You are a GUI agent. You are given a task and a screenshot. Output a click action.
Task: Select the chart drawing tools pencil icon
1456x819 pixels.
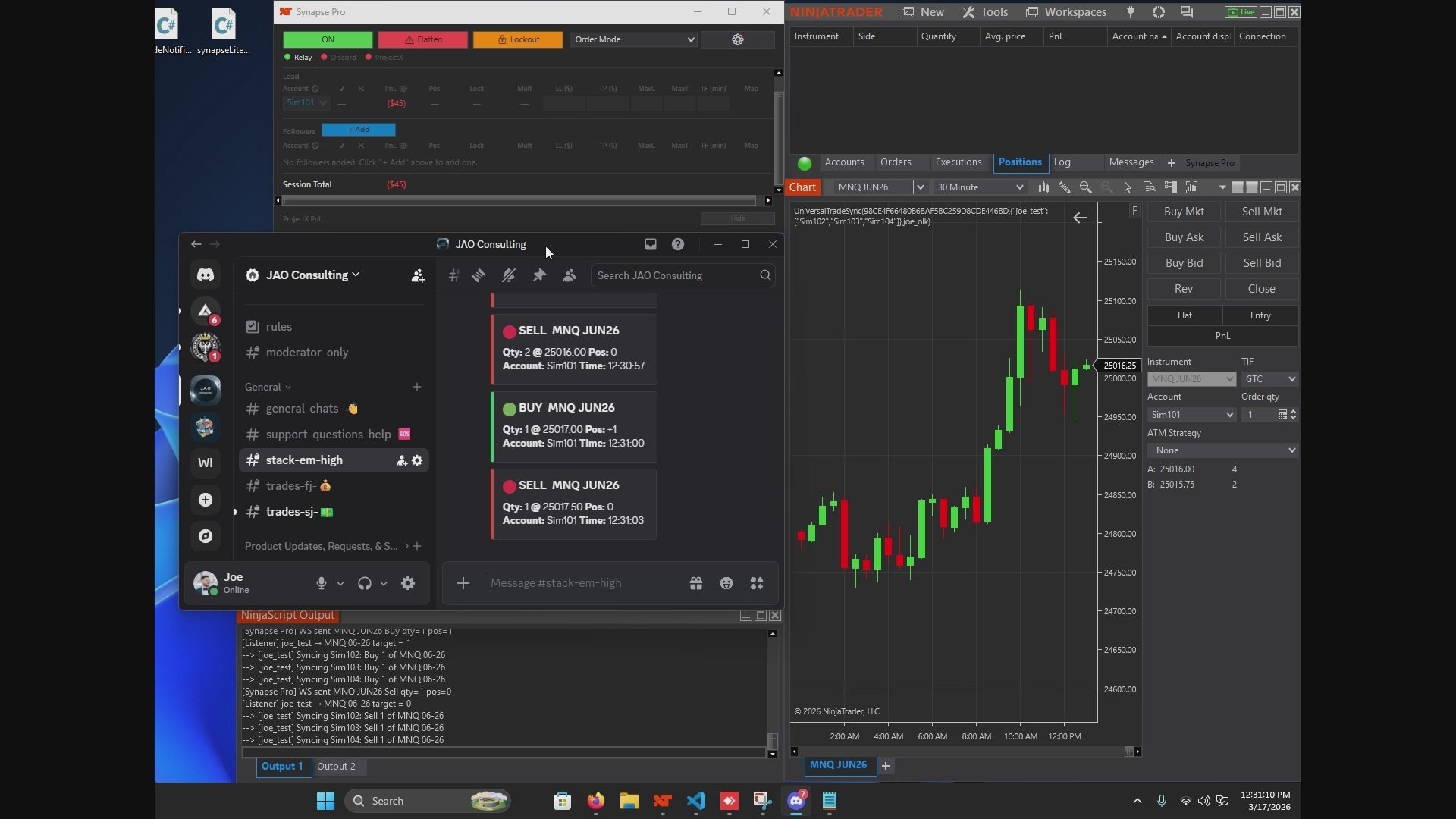click(1065, 187)
